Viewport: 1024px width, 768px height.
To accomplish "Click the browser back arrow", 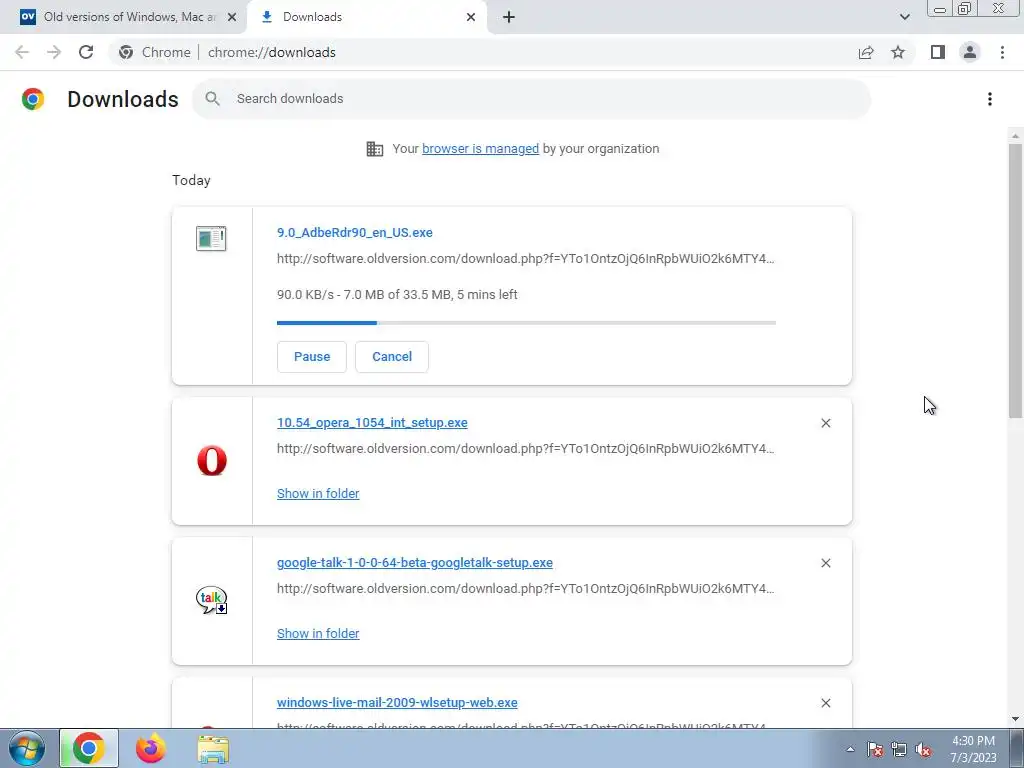I will (x=22, y=52).
